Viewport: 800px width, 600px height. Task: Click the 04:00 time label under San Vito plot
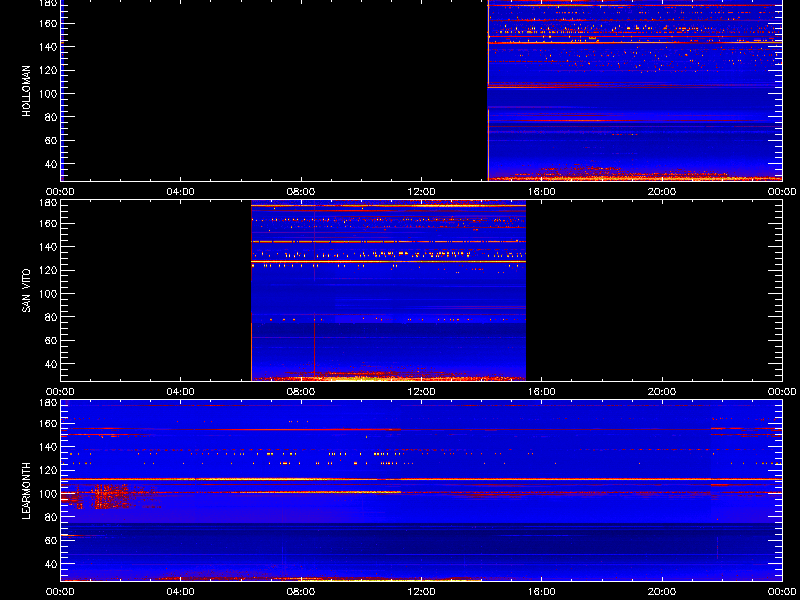181,392
